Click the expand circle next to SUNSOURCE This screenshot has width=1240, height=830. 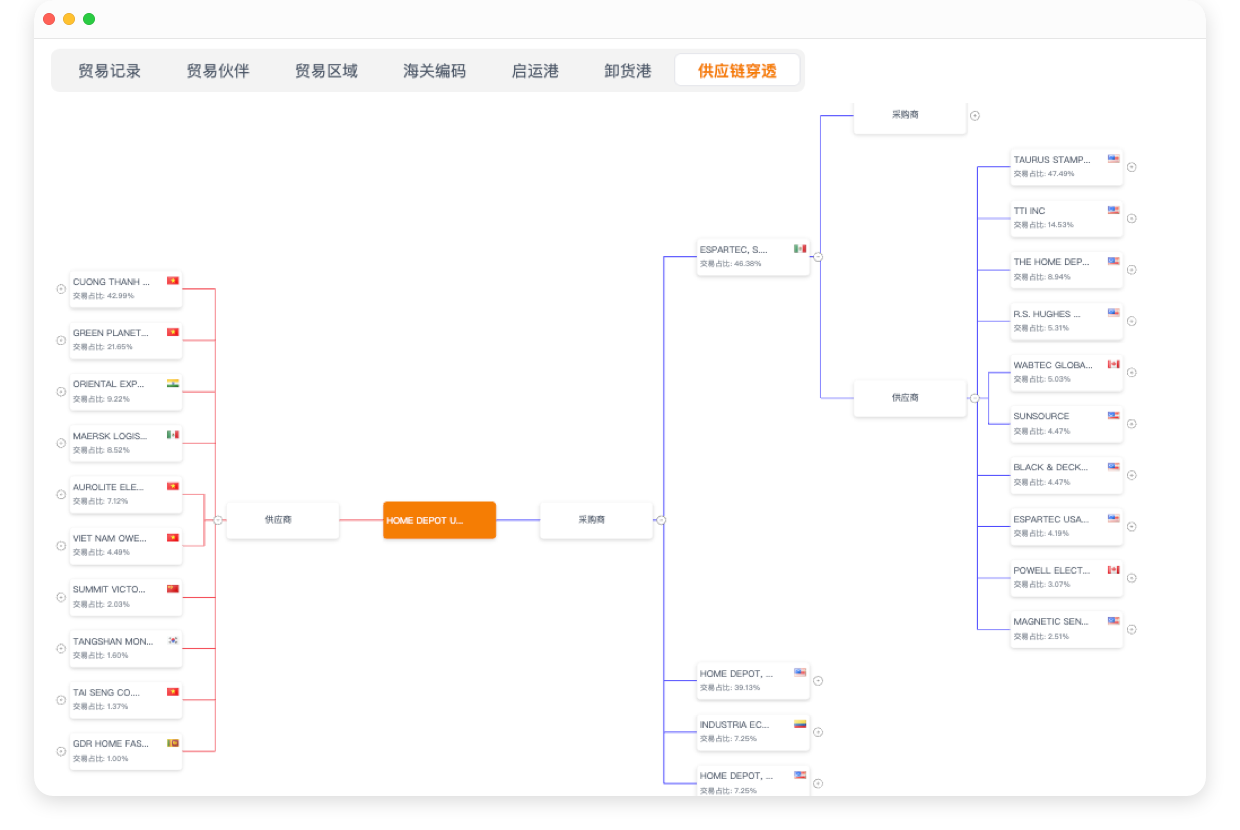tap(1131, 423)
